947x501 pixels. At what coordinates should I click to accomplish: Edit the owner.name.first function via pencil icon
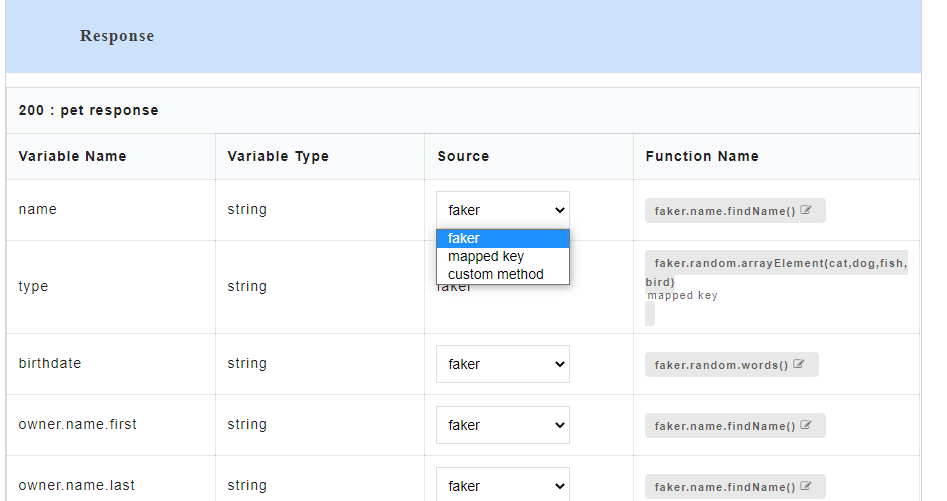(806, 426)
